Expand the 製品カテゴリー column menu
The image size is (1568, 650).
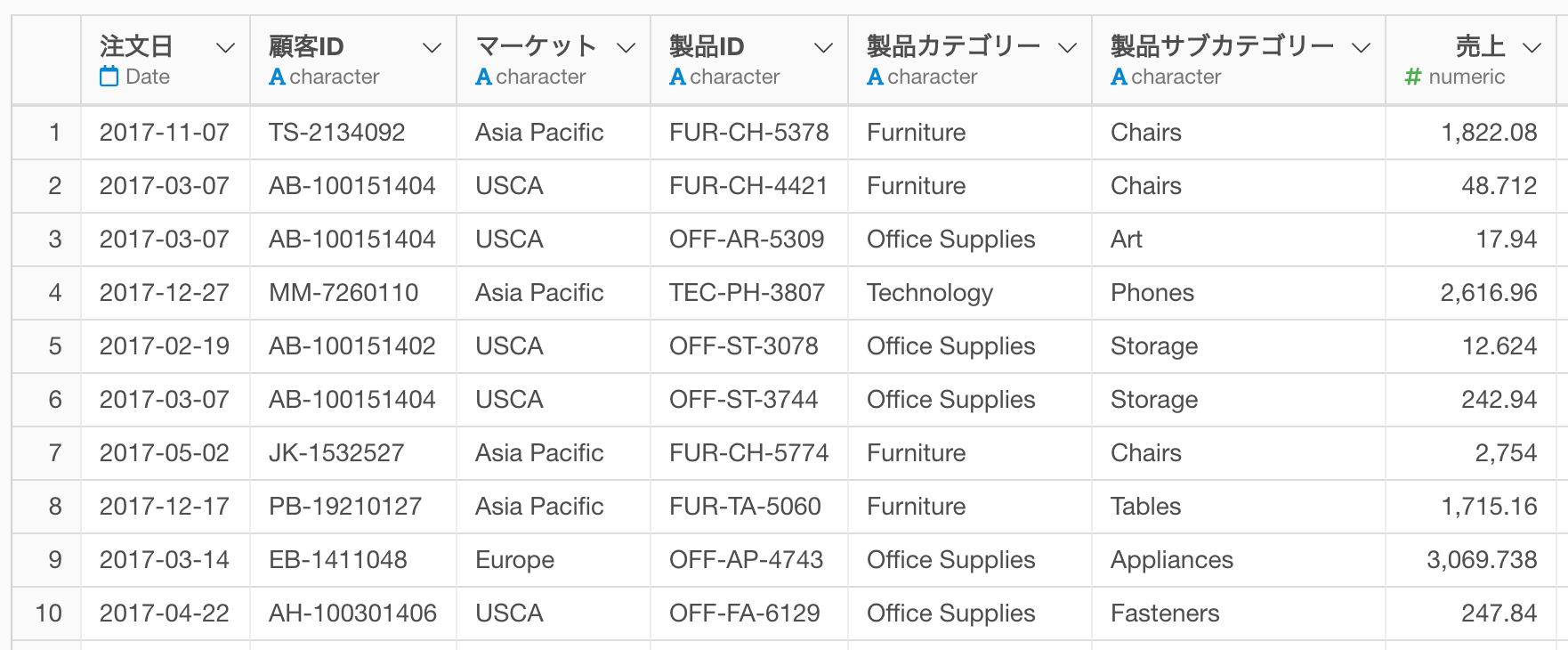pyautogui.click(x=1068, y=47)
